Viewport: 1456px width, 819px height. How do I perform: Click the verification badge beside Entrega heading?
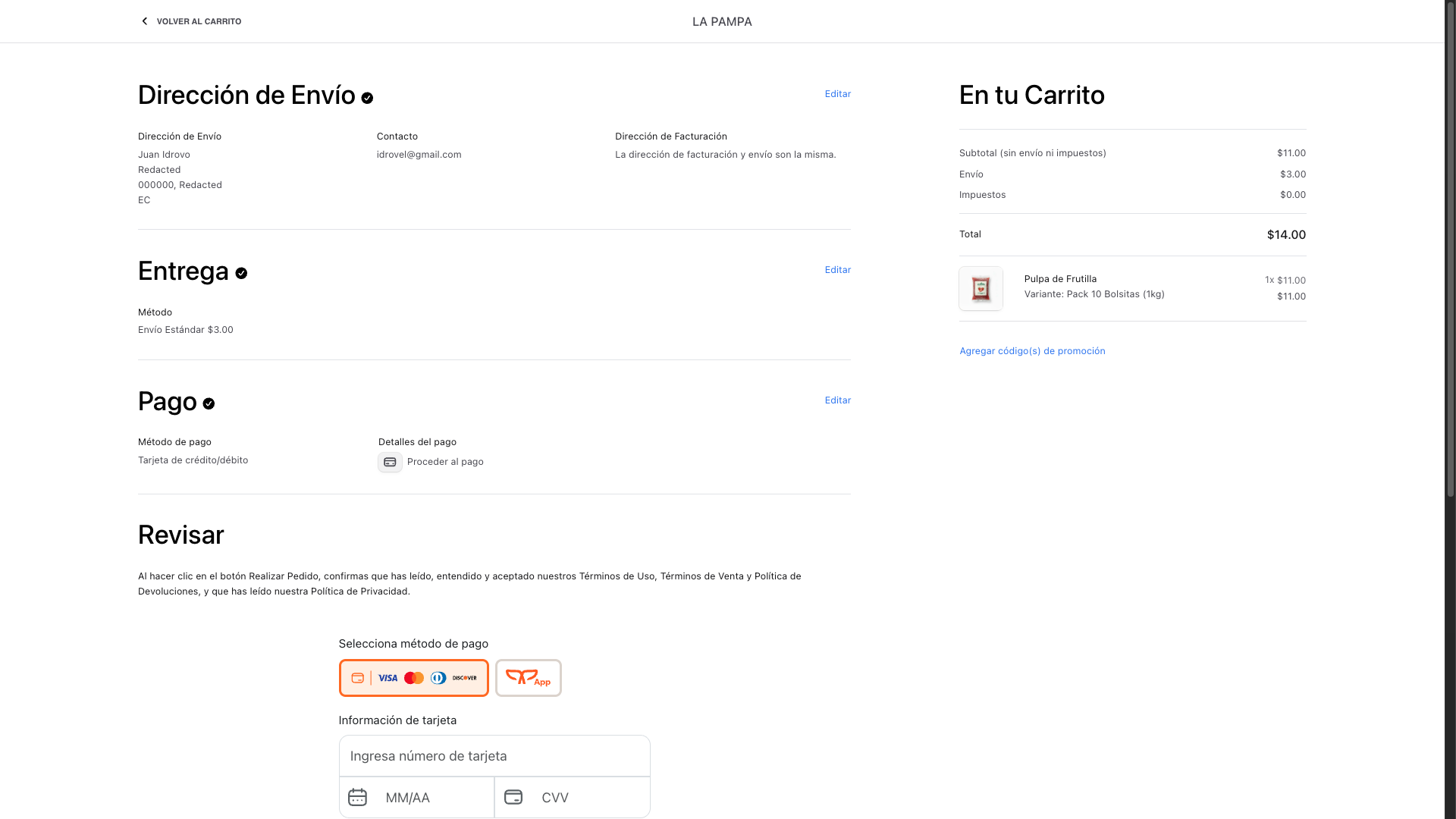[x=242, y=273]
